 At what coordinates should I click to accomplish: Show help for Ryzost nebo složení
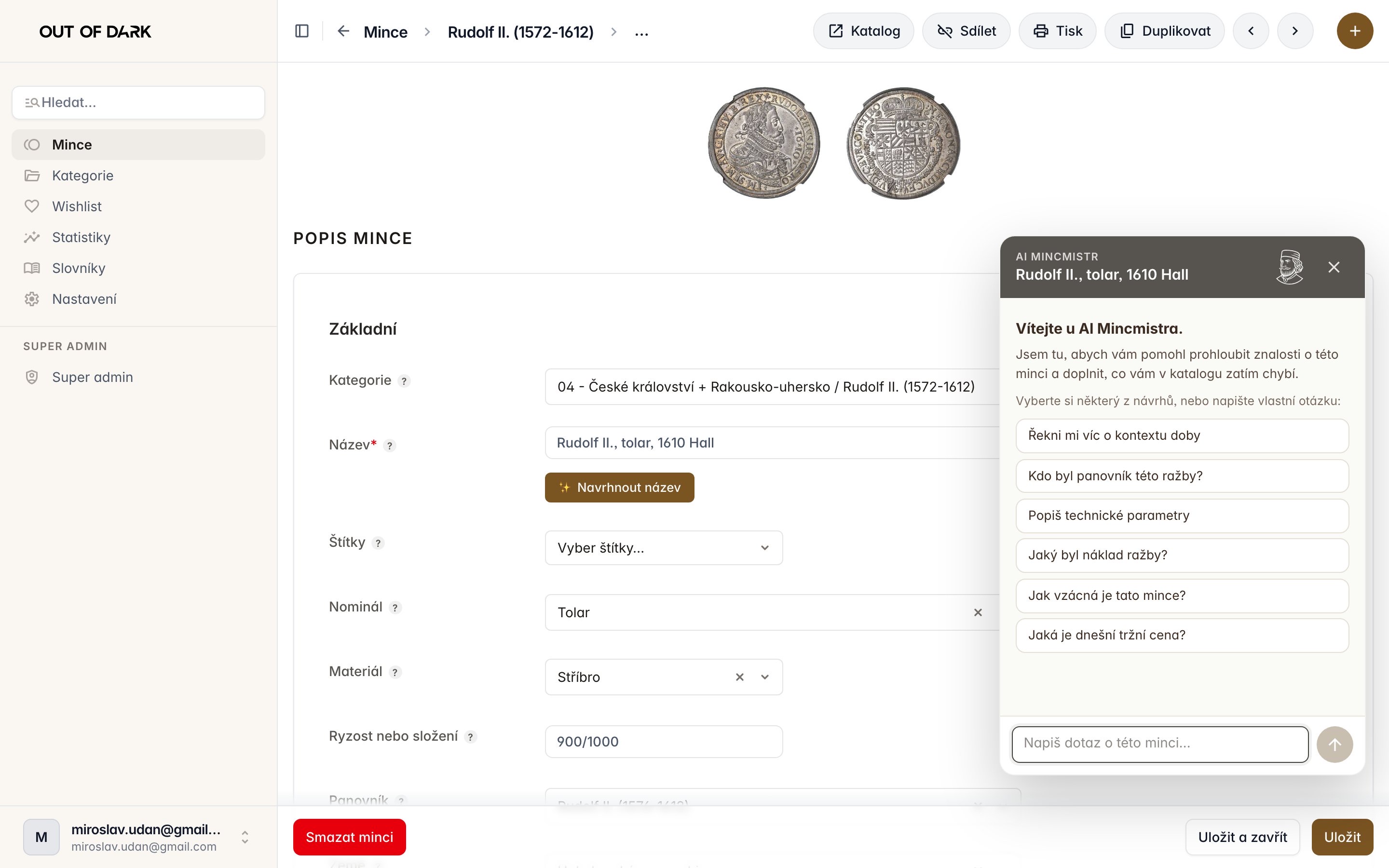471,736
